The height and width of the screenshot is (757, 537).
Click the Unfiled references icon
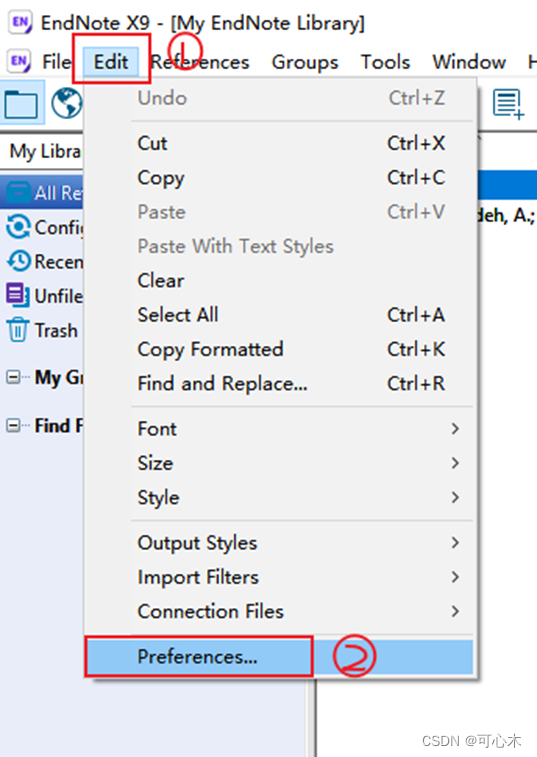(x=18, y=295)
